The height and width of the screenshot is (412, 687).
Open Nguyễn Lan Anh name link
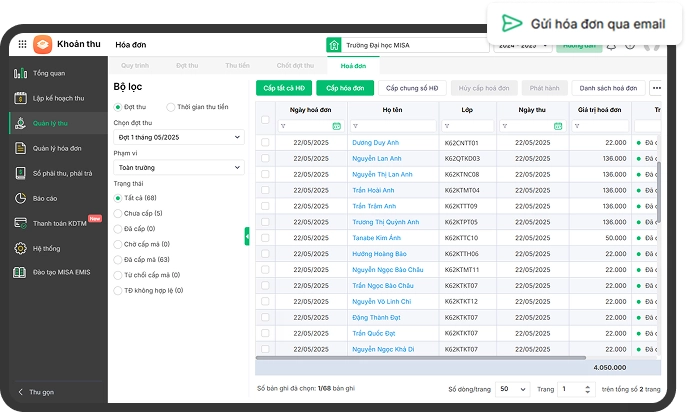[x=376, y=158]
